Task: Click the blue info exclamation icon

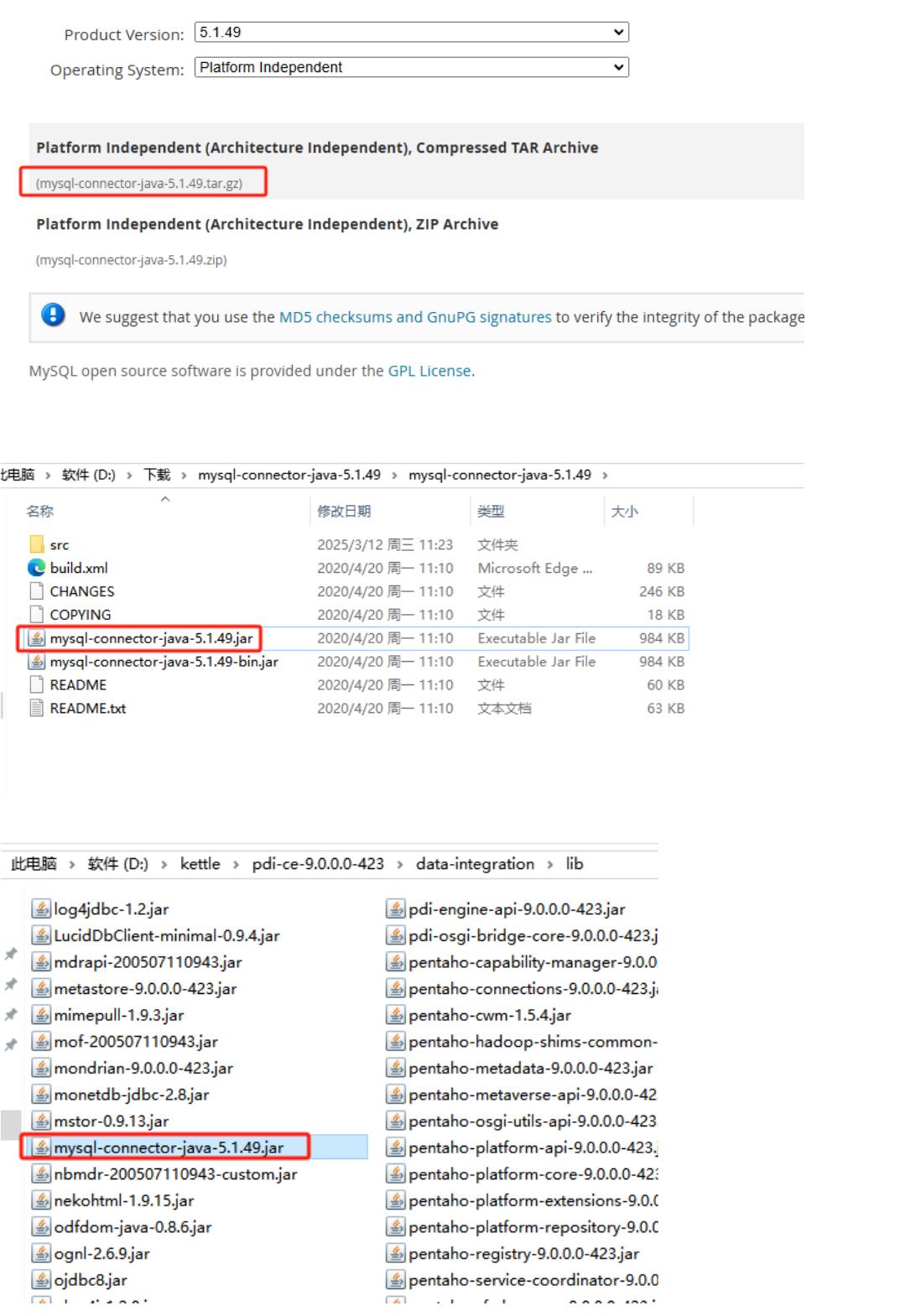Action: tap(53, 315)
